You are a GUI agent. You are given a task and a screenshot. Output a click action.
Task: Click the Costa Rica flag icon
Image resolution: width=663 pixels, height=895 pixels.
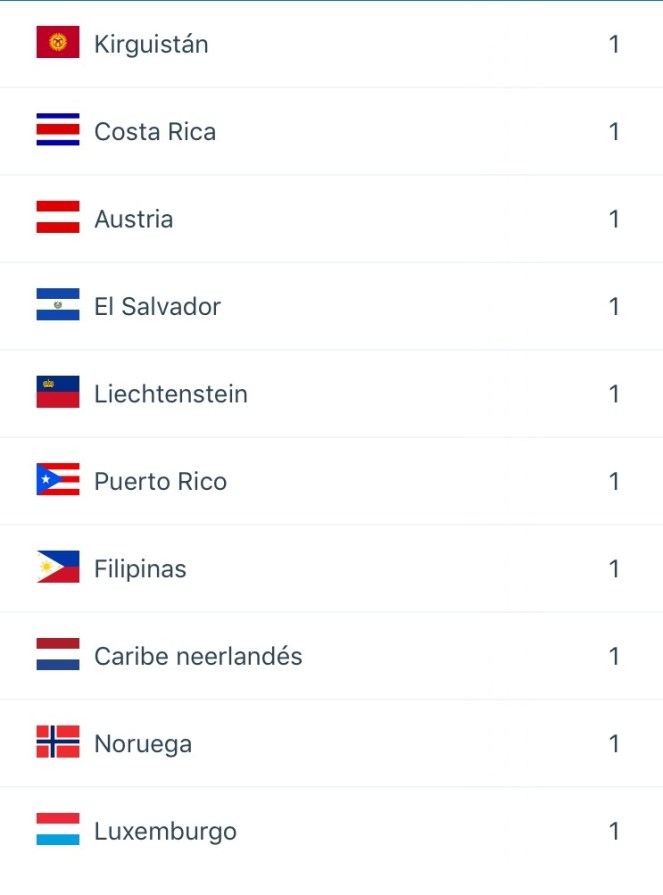point(58,131)
